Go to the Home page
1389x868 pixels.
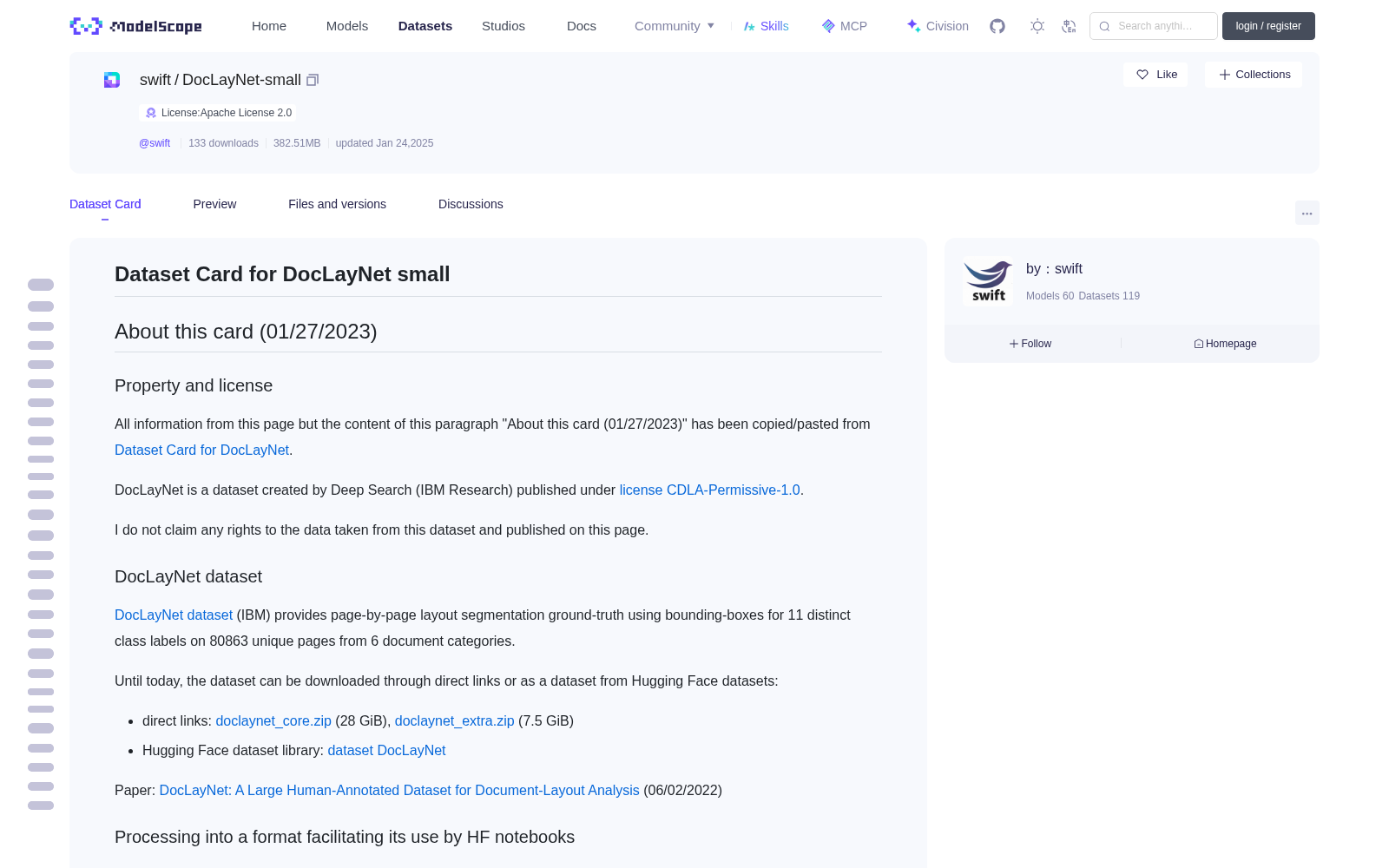coord(269,26)
